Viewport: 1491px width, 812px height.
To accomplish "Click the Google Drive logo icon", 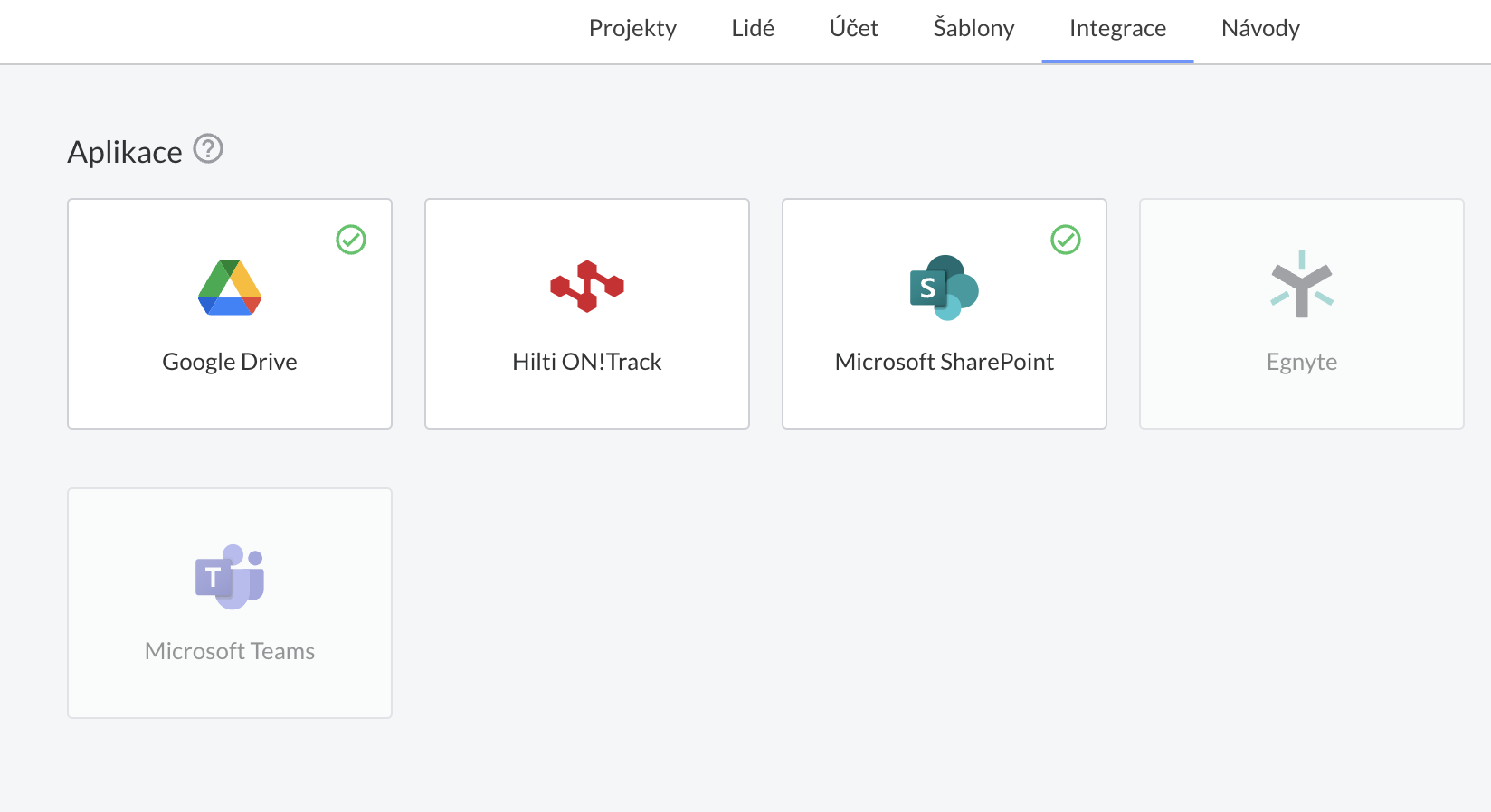I will coord(230,288).
